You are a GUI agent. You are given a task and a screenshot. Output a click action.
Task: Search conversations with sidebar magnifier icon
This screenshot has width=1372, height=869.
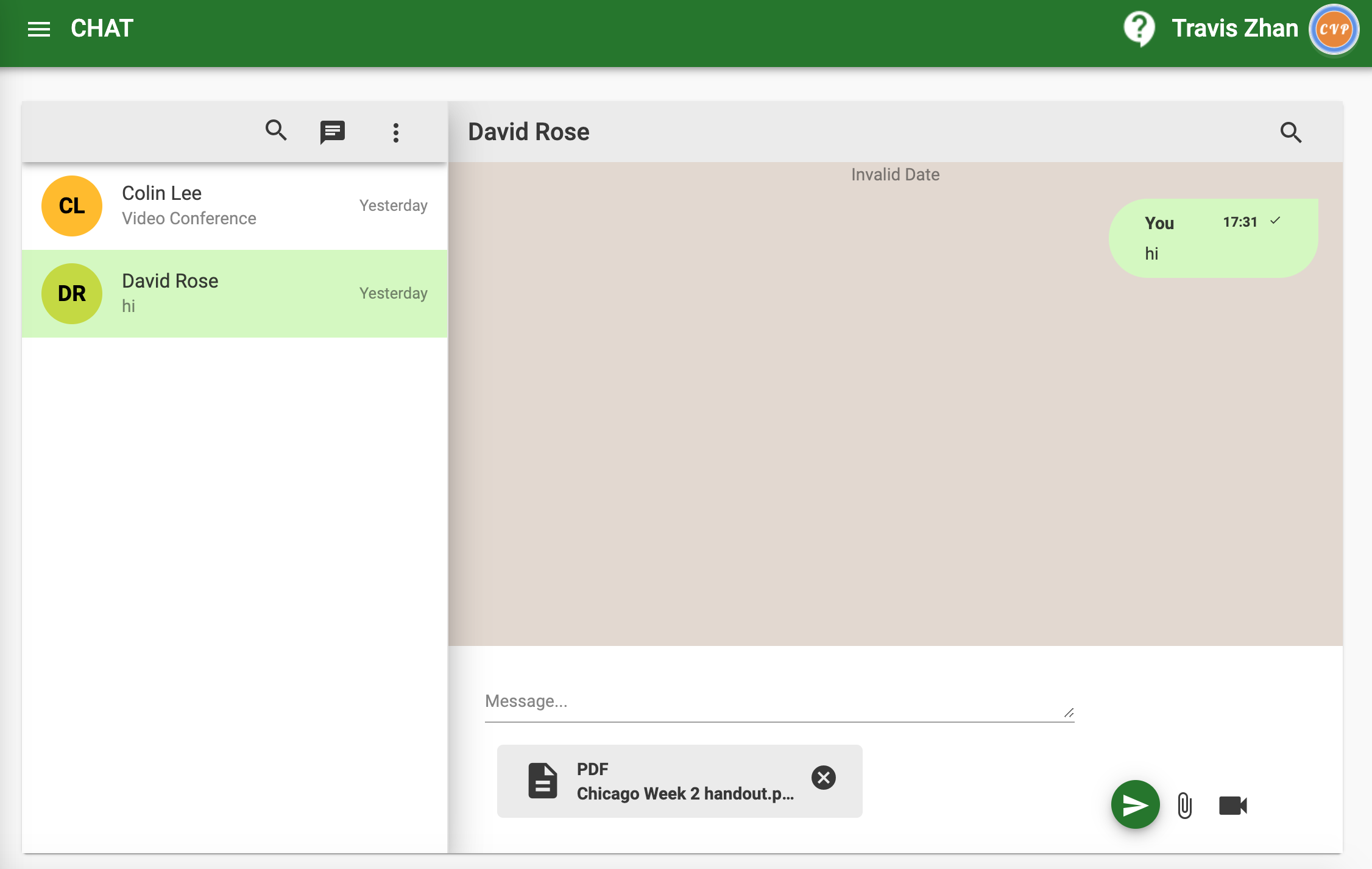pyautogui.click(x=276, y=130)
